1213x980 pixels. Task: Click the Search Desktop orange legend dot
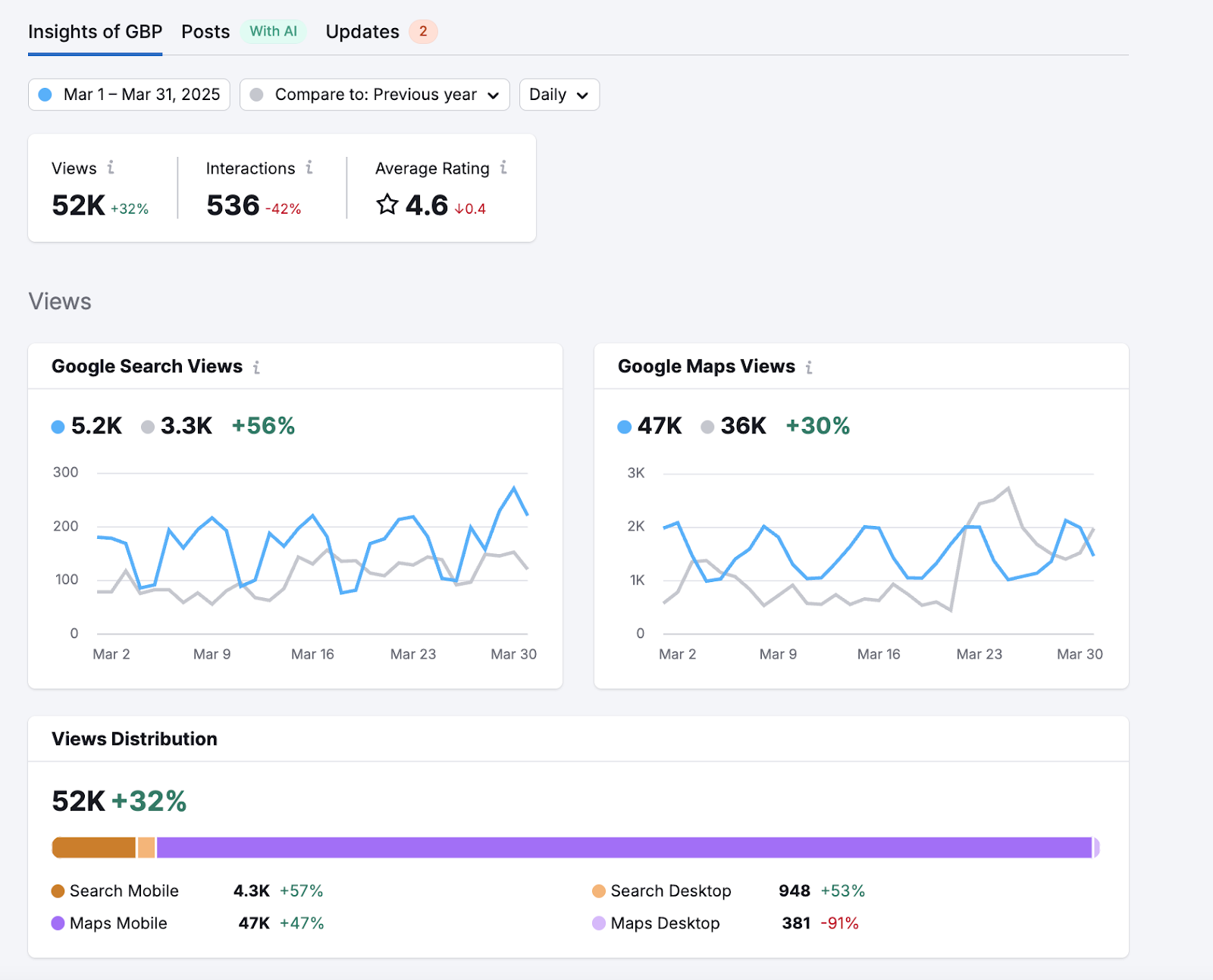(598, 891)
